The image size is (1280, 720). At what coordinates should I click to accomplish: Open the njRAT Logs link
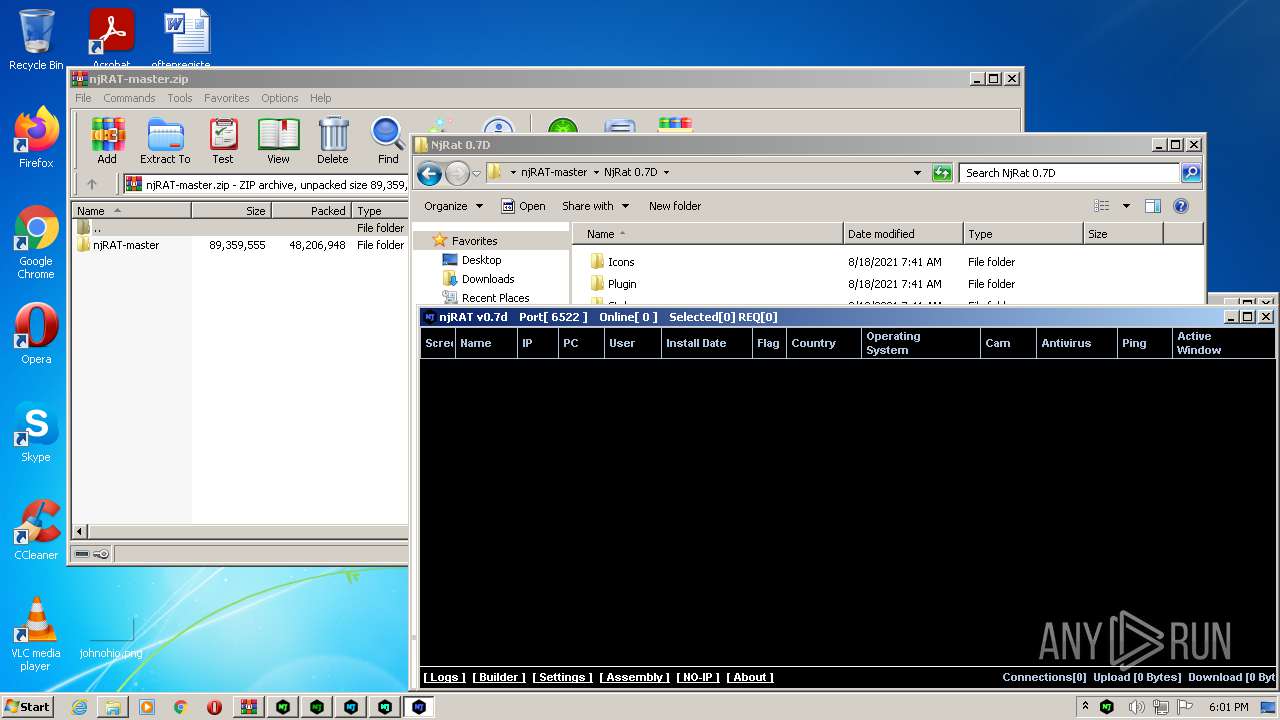[443, 677]
